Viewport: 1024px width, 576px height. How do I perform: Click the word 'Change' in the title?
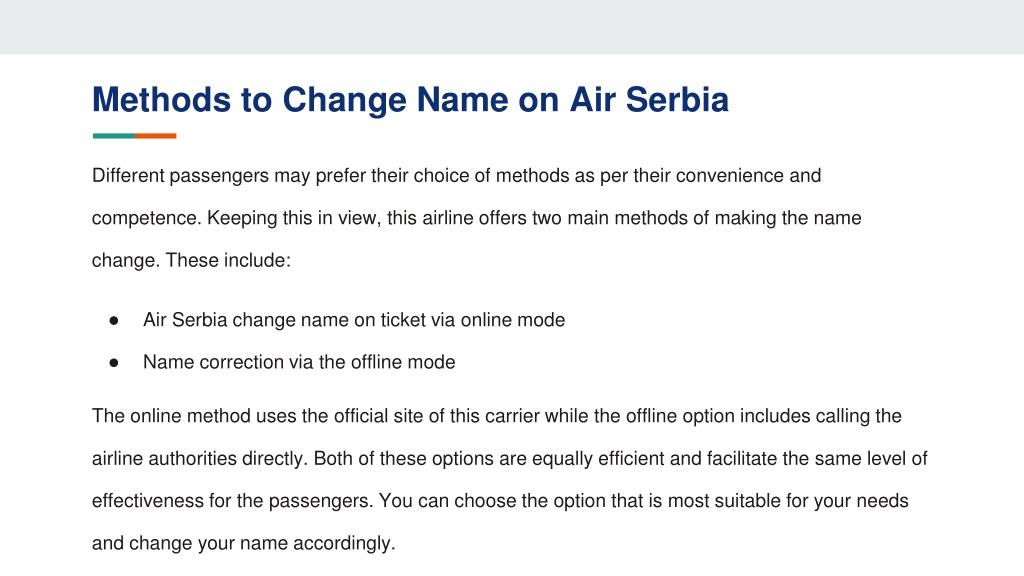point(345,100)
